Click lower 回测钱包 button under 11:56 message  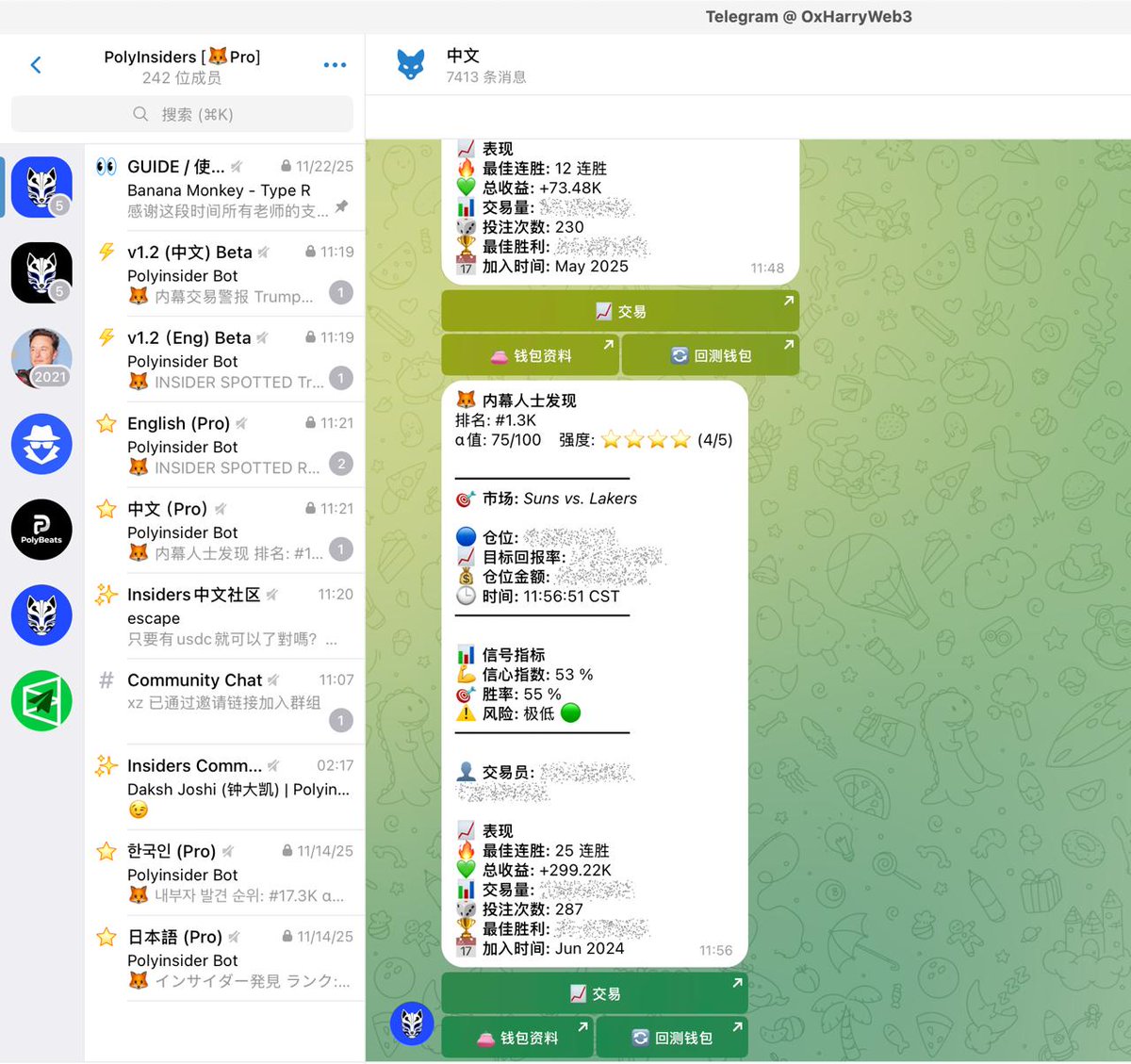pyautogui.click(x=672, y=1038)
